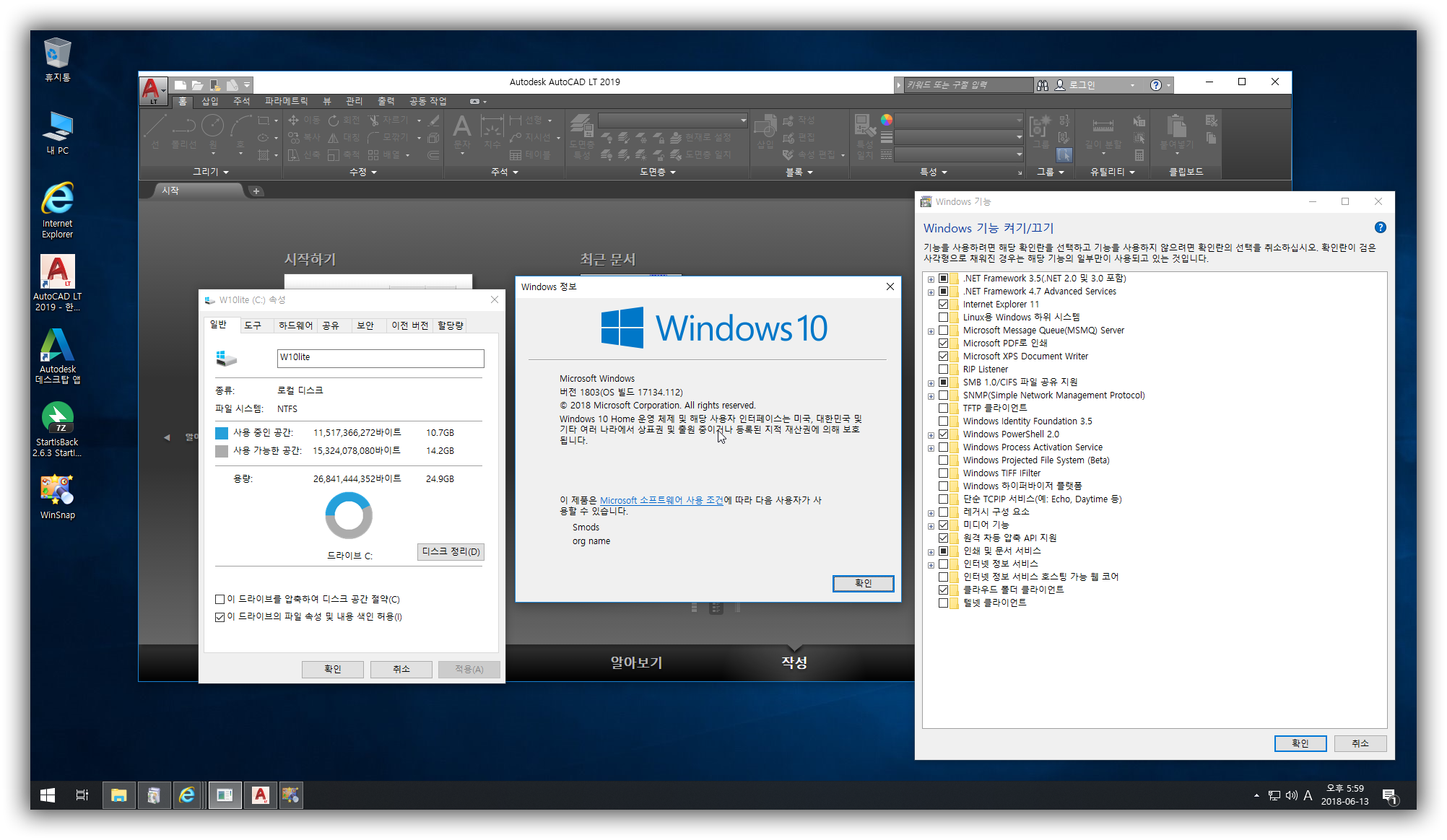Viewport: 1447px width, 840px height.
Task: Open the Microsoft 소프트웨어 사용 조건 link
Action: (x=661, y=500)
